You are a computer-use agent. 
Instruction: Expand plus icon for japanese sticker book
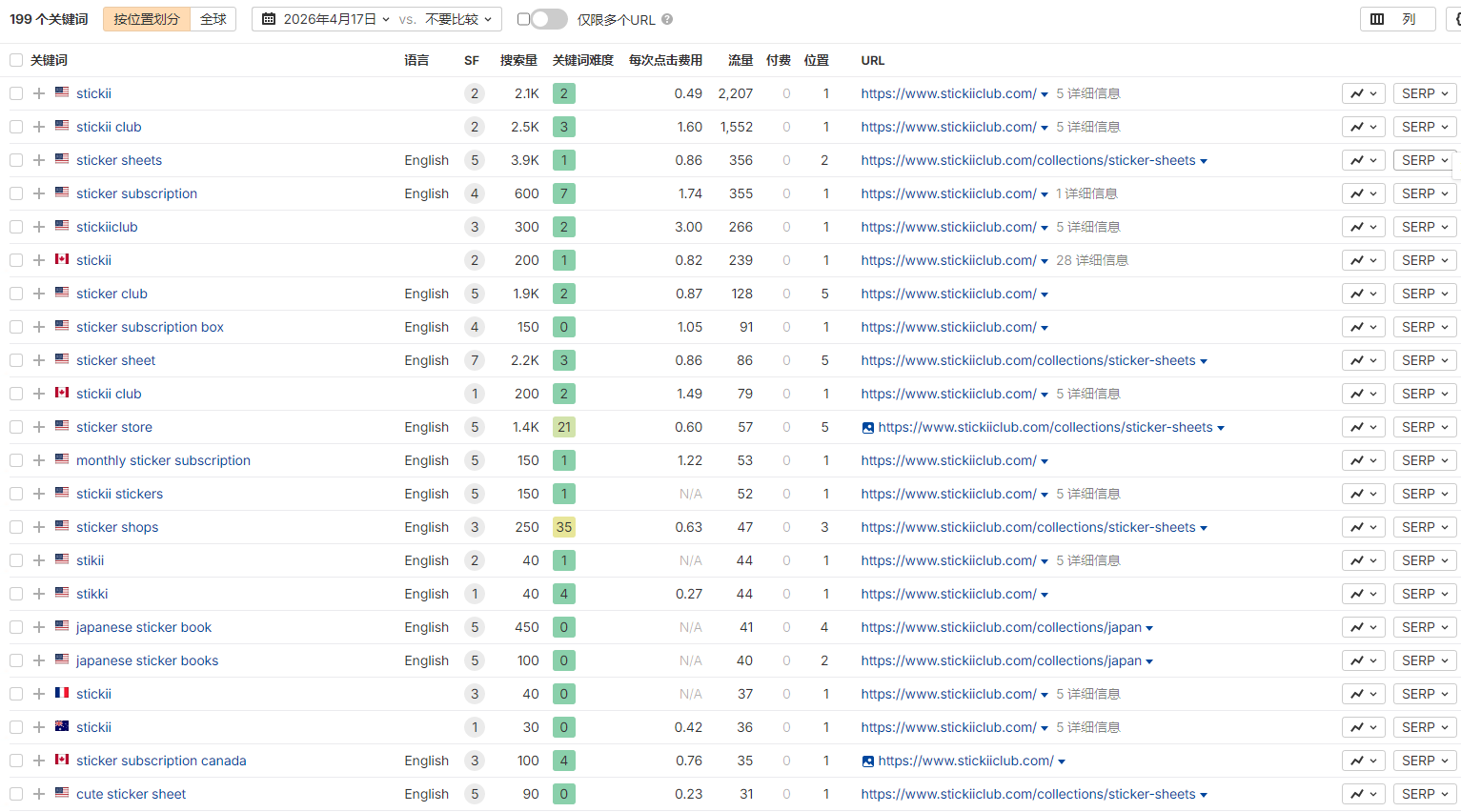pos(39,627)
